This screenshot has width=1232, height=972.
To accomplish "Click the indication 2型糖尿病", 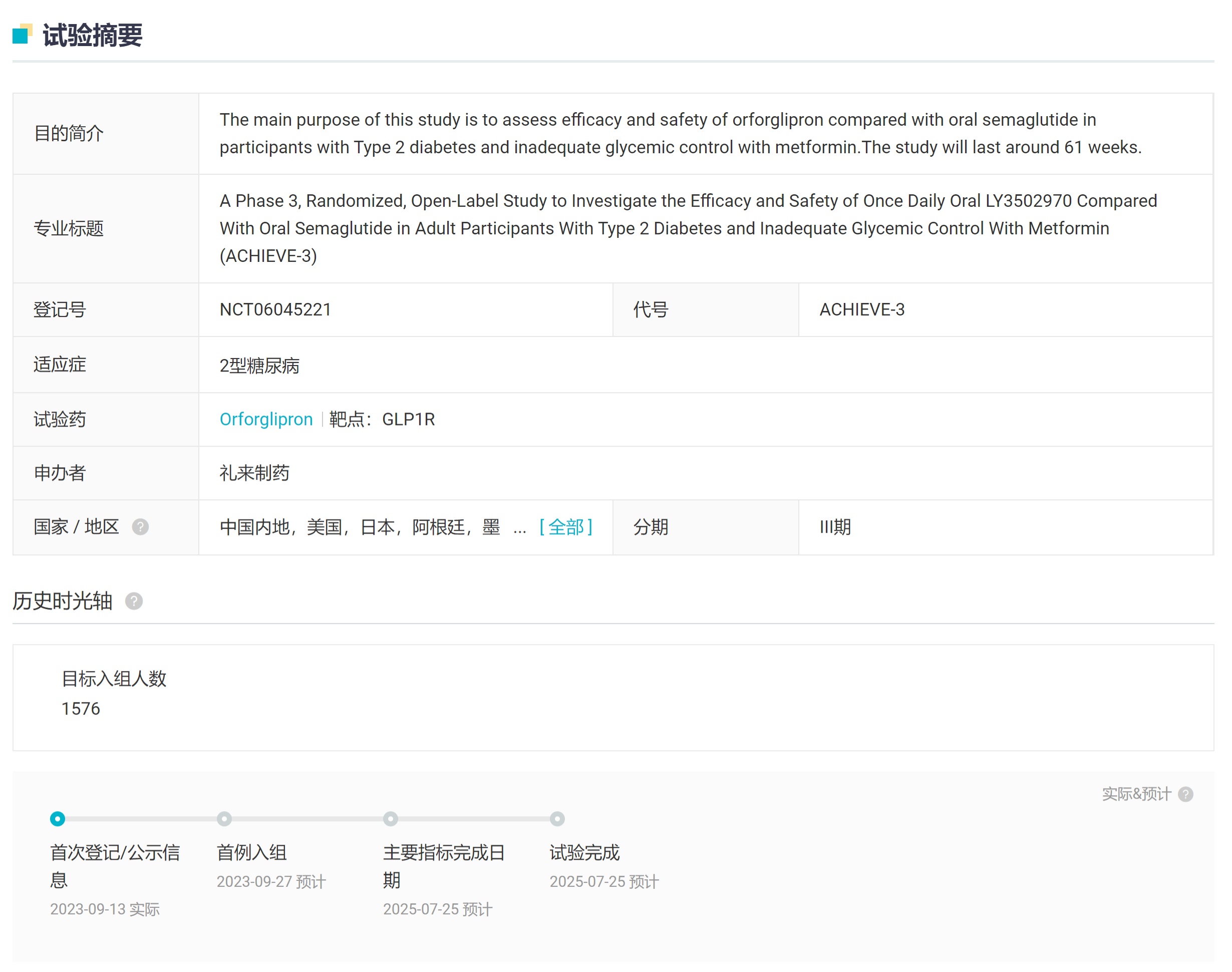I will pyautogui.click(x=259, y=366).
